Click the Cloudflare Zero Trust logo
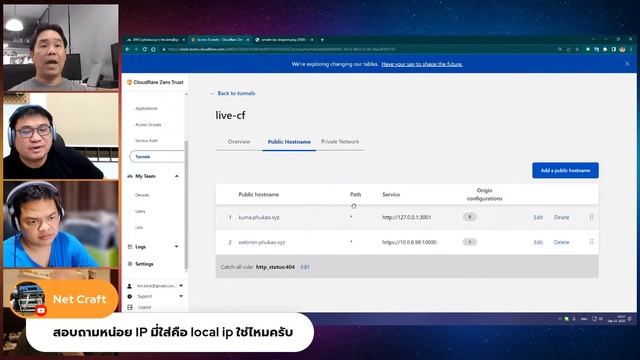Image resolution: width=640 pixels, height=360 pixels. [129, 82]
